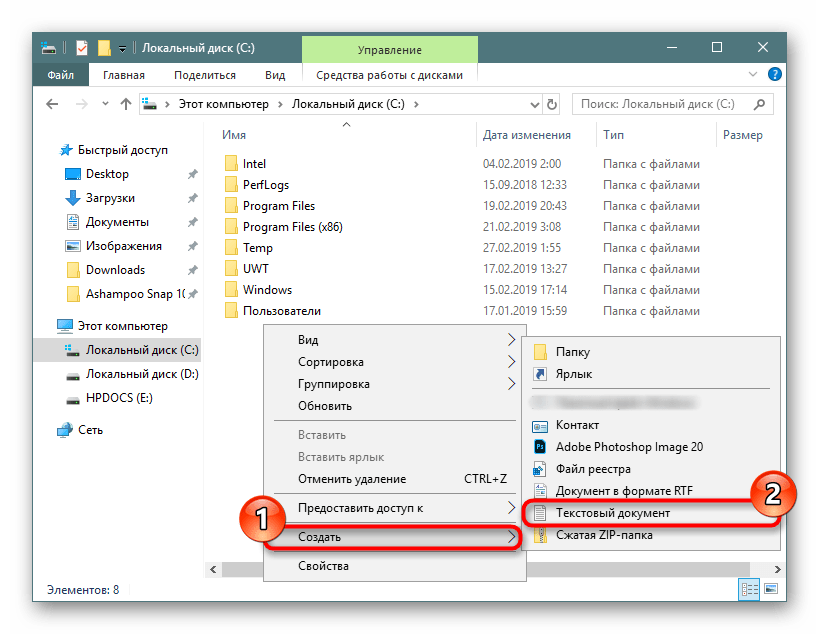
Task: Select Текстовый документ from the submenu
Action: click(x=612, y=513)
